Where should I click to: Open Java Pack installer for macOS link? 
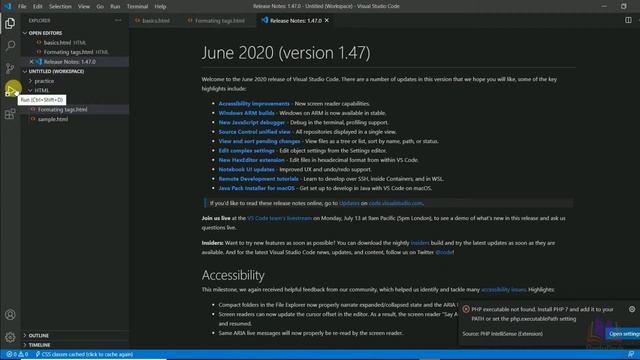coord(256,188)
